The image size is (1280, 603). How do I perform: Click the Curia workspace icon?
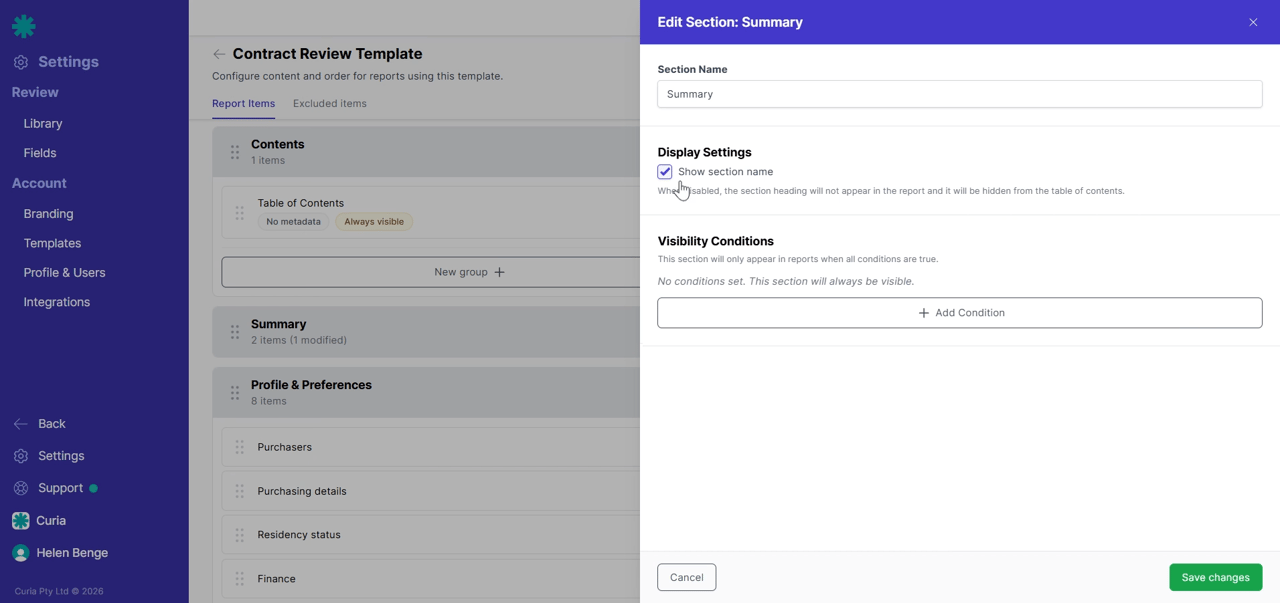click(x=21, y=521)
